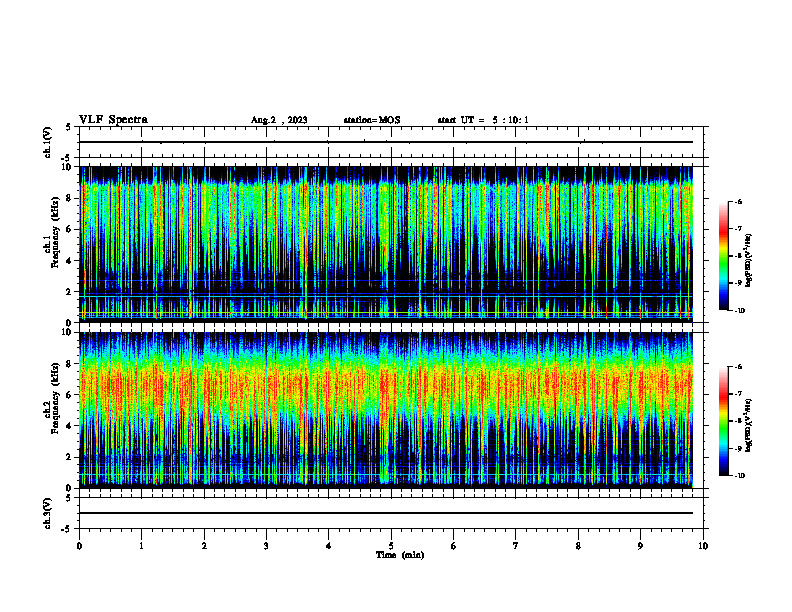This screenshot has height=612, width=792.
Task: Select the date text "Aug.2 , 2023"
Action: 279,120
